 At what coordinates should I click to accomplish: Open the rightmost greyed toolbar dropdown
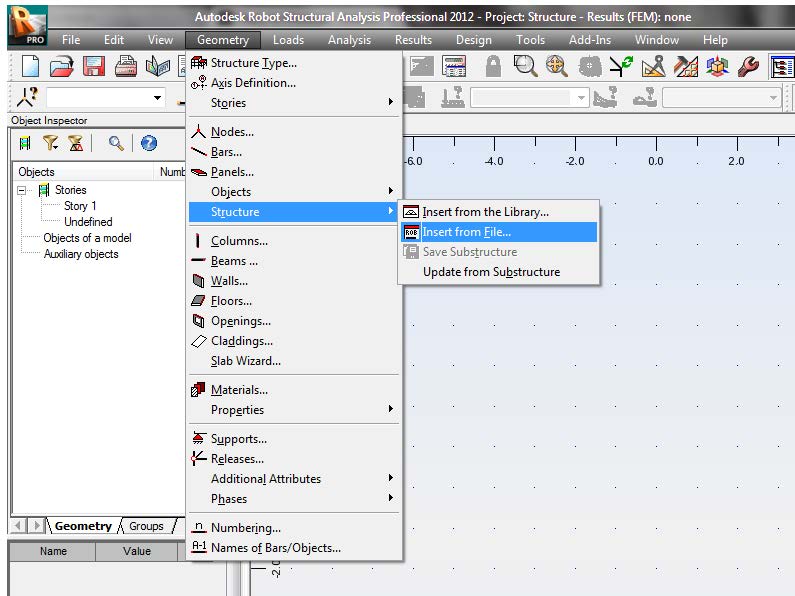pyautogui.click(x=773, y=97)
